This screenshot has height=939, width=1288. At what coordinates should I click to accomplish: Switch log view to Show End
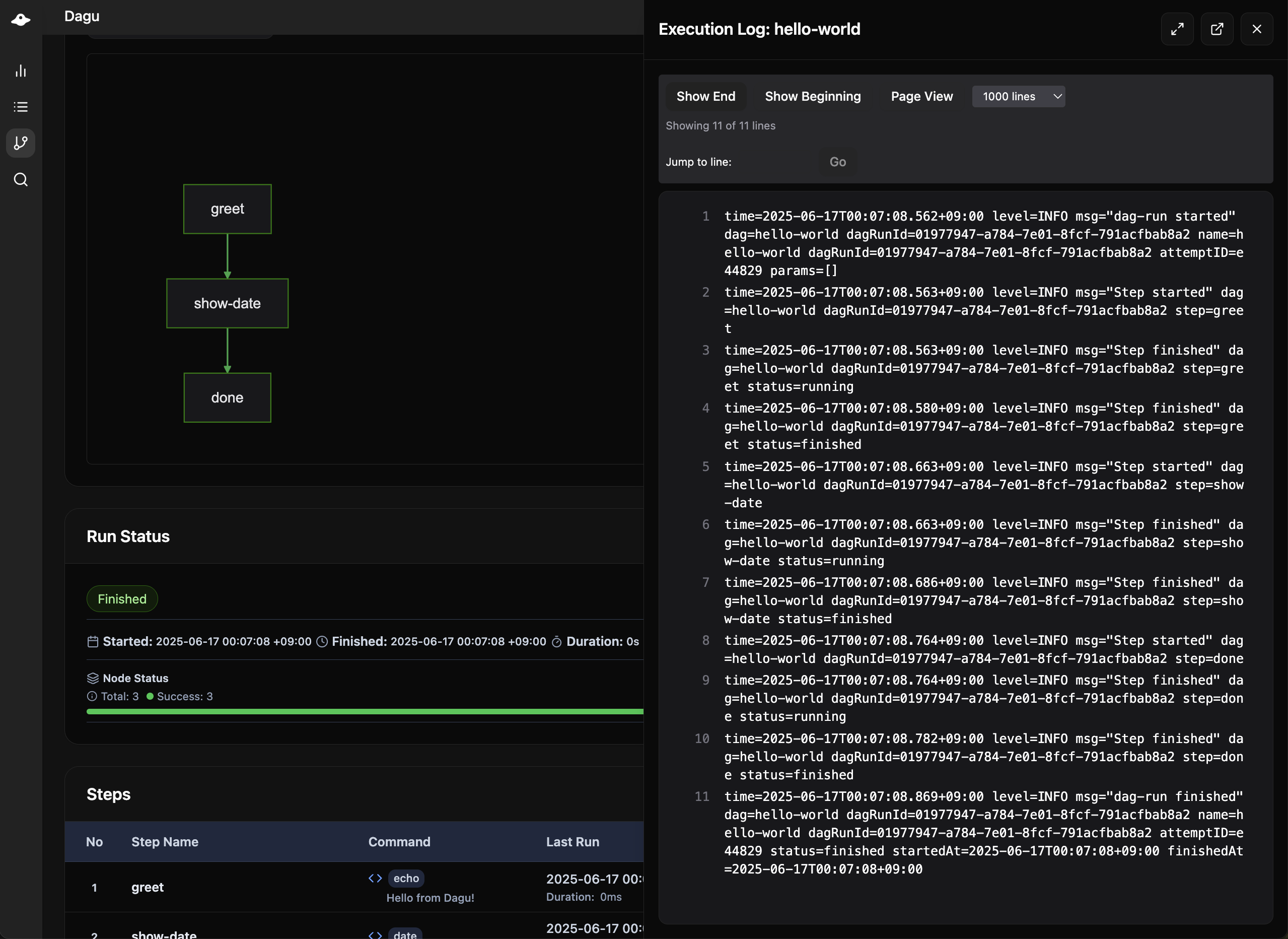[x=705, y=97]
